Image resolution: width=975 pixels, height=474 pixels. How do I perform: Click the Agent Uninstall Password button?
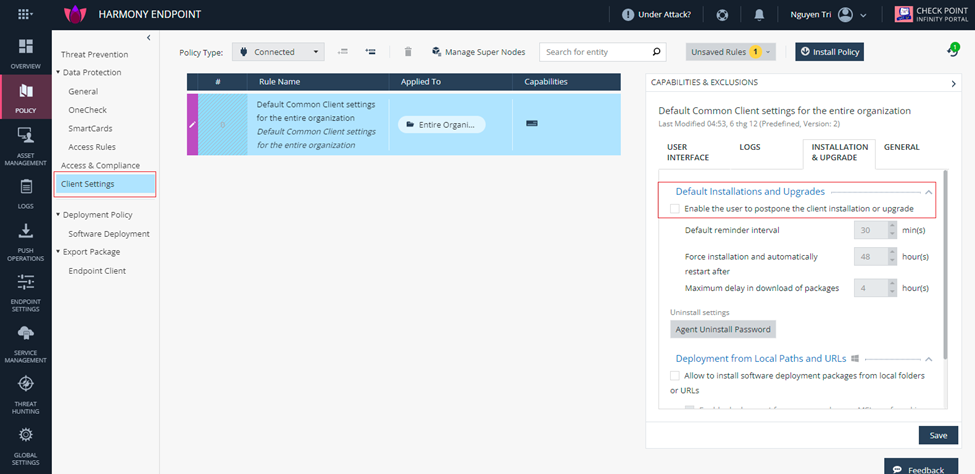pyautogui.click(x=723, y=329)
